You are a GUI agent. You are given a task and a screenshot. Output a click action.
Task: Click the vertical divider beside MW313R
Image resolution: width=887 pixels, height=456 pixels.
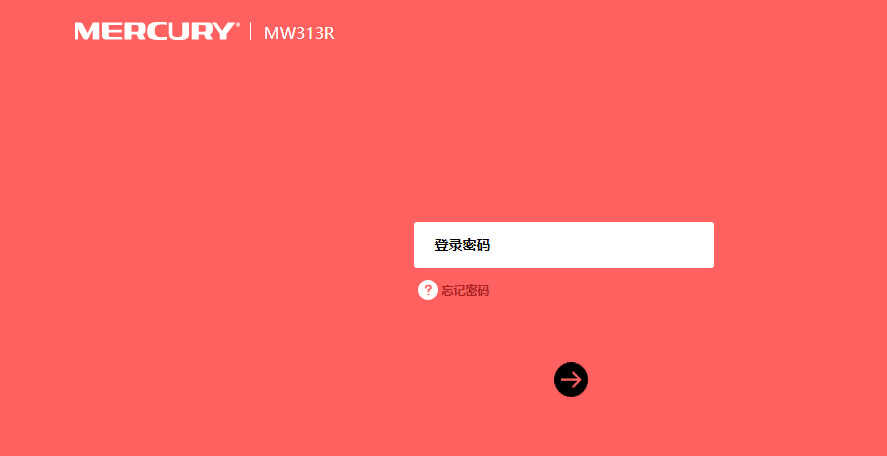251,32
